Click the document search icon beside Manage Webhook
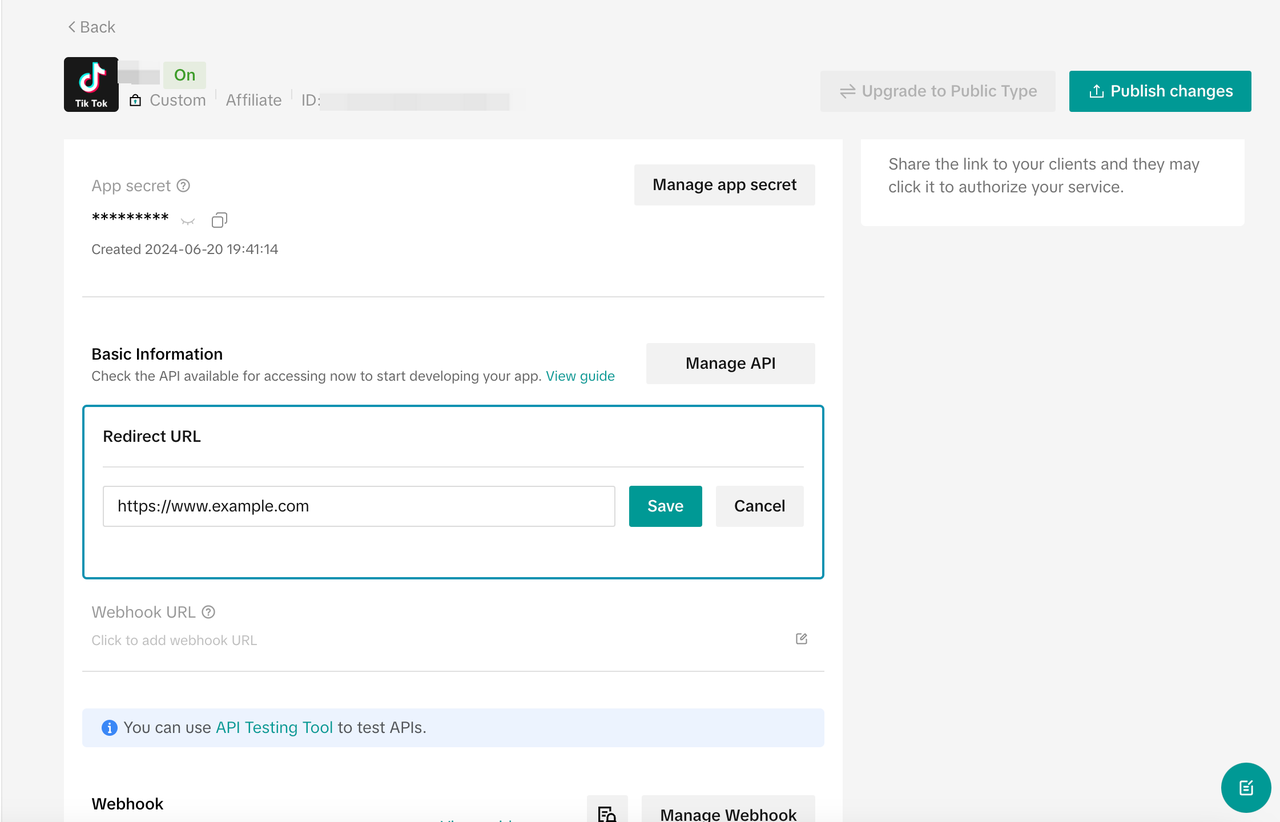1280x822 pixels. 607,812
